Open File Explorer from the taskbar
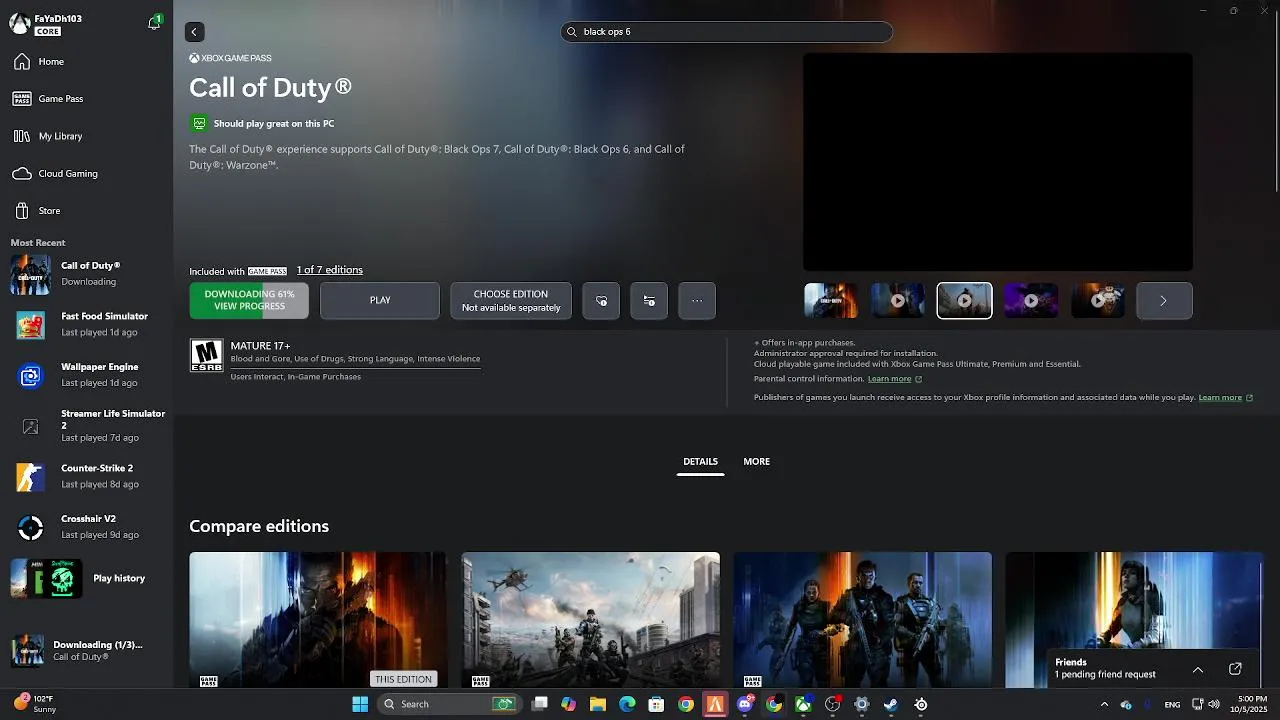Image resolution: width=1280 pixels, height=720 pixels. click(x=598, y=704)
